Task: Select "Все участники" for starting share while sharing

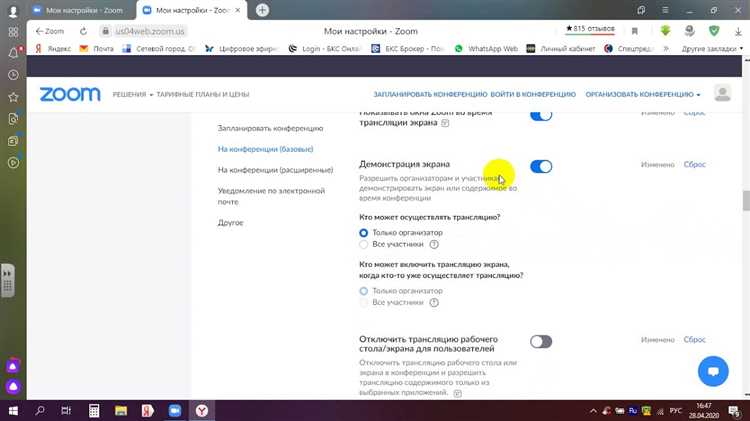Action: click(364, 303)
